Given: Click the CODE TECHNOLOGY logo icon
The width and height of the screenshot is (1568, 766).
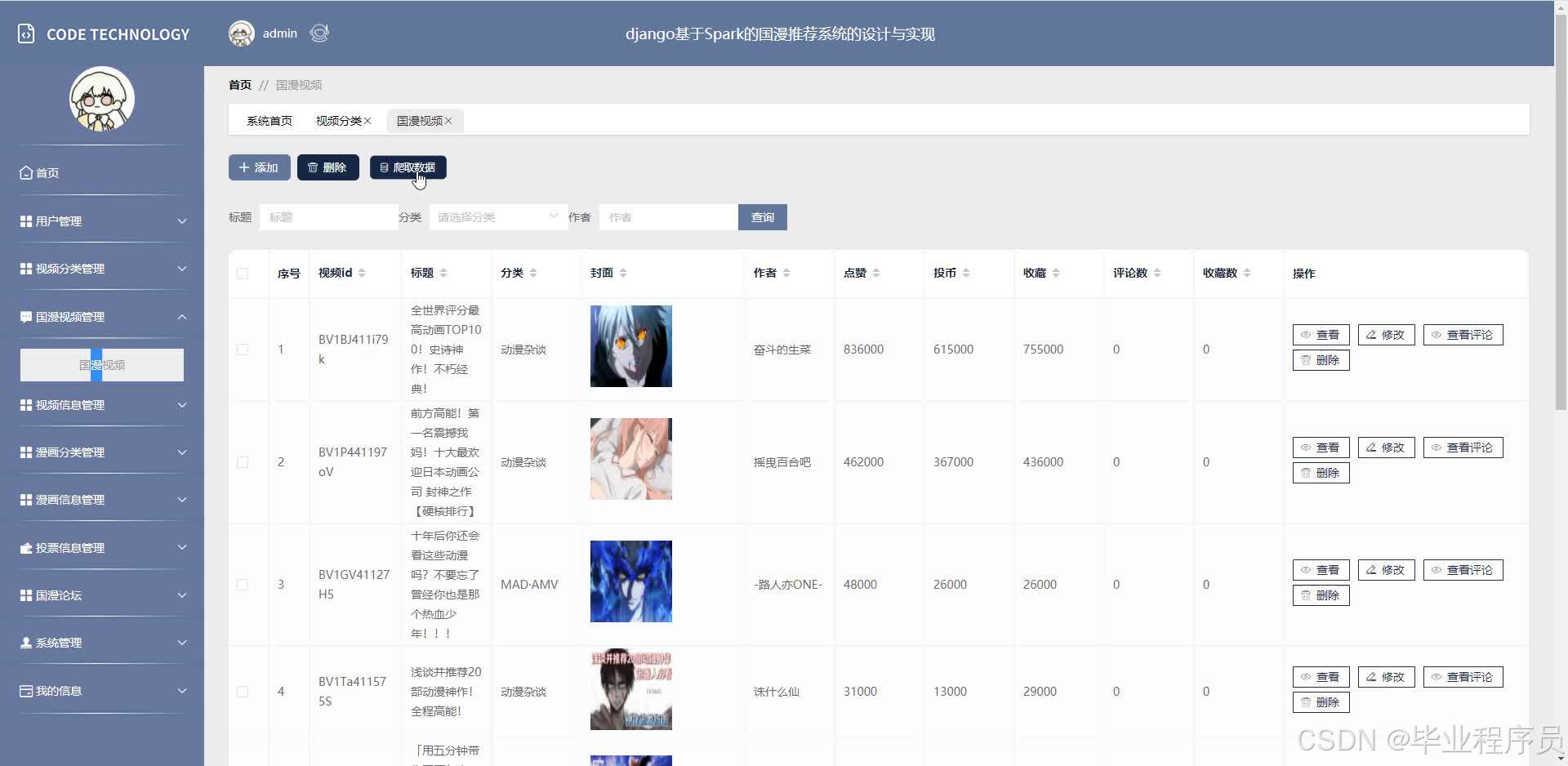Looking at the screenshot, I should pos(26,34).
